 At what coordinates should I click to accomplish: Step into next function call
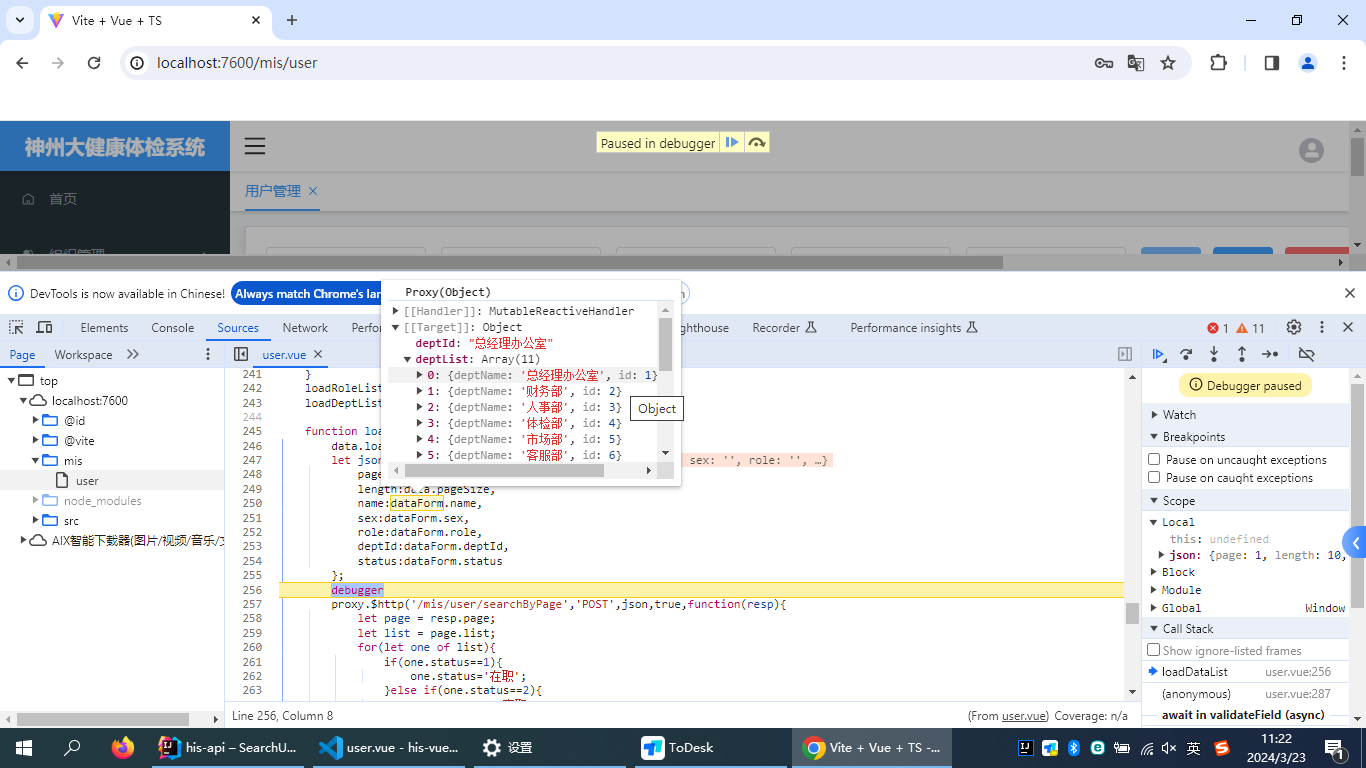coord(1214,354)
